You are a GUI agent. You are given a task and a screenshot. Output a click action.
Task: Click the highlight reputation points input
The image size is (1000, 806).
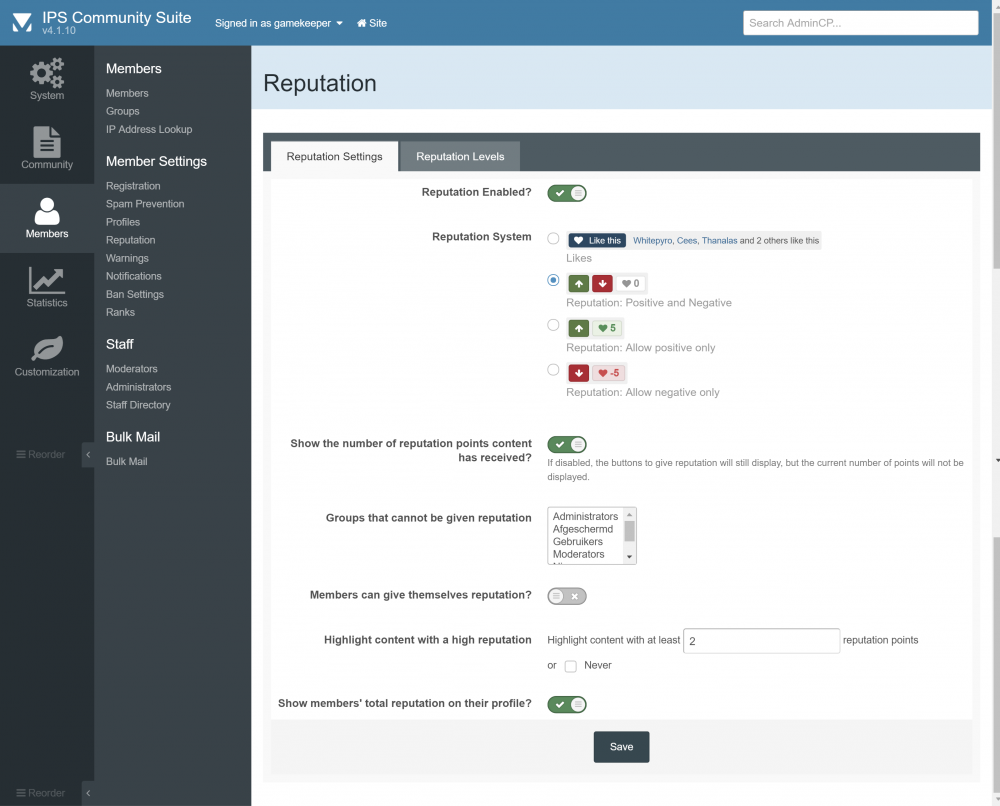coord(761,641)
